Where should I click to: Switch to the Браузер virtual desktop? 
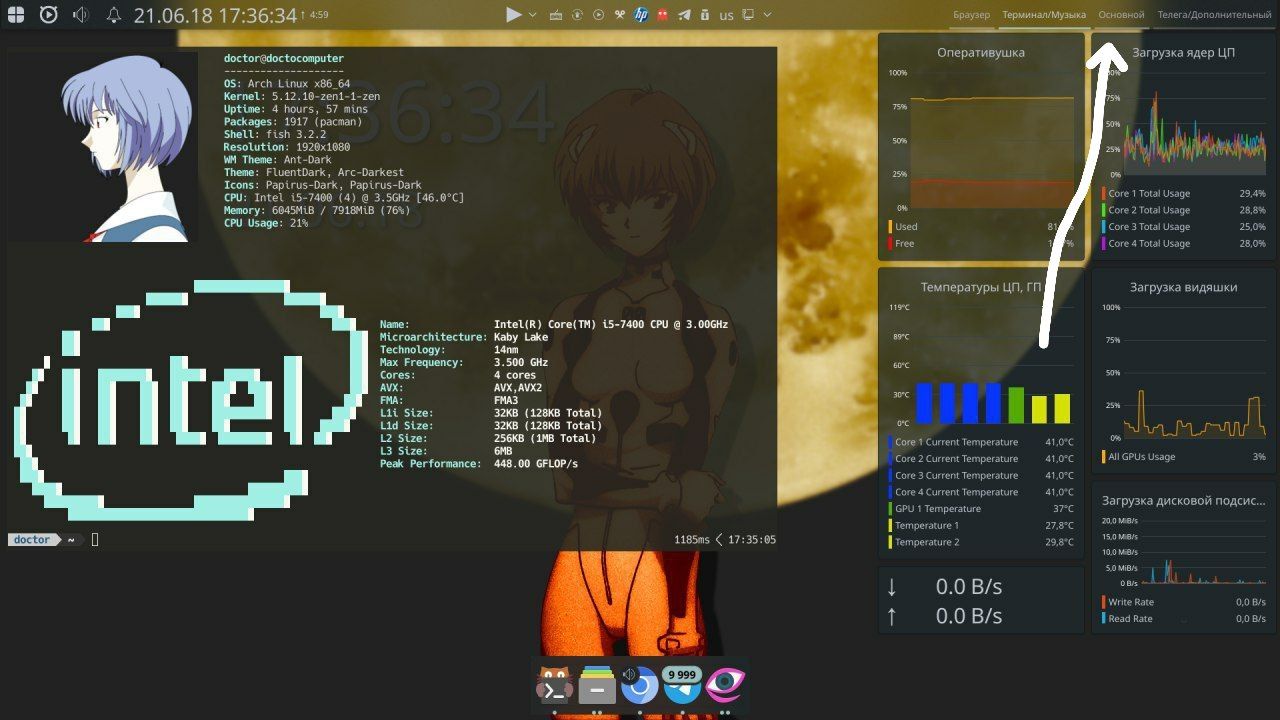coord(971,15)
